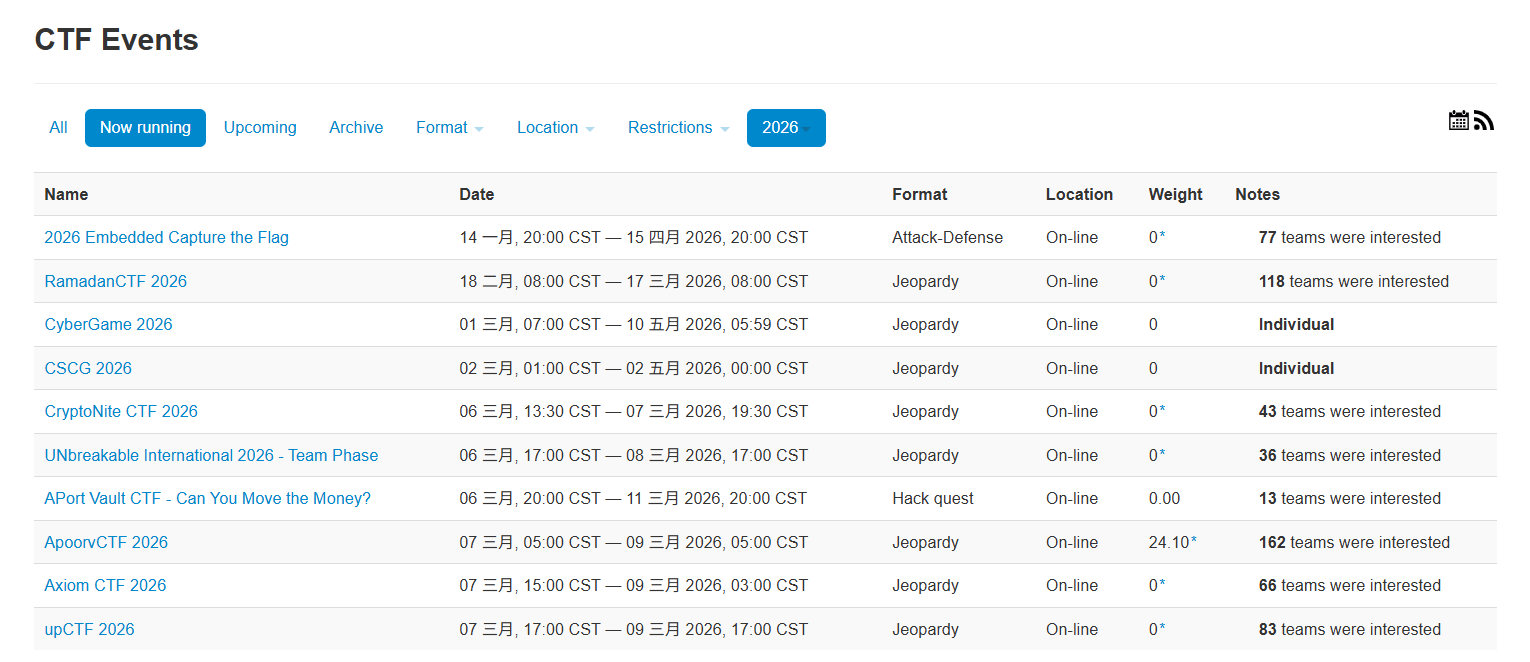1530x662 pixels.
Task: Open 2026 Embedded Capture the Flag event
Action: pos(166,238)
